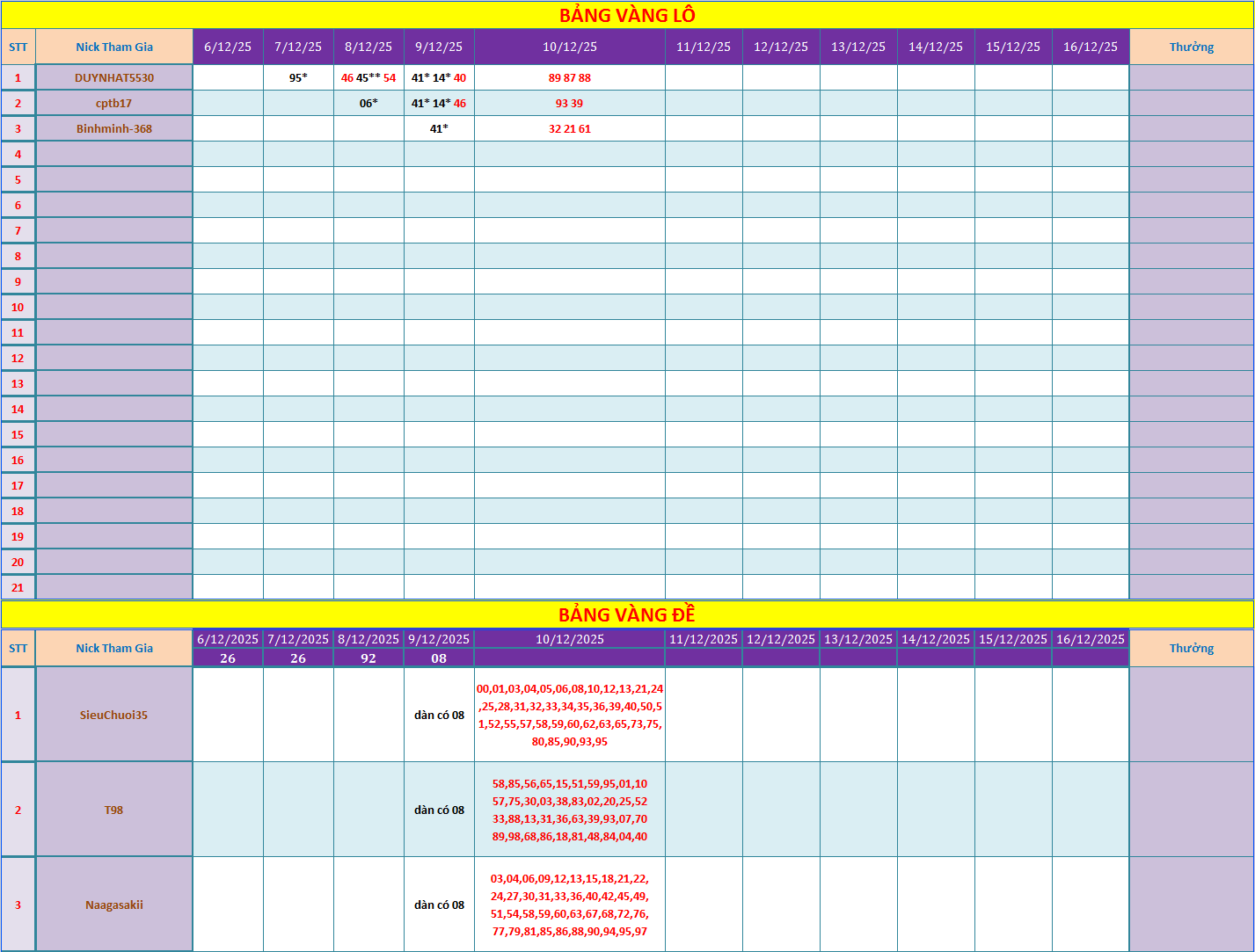Screen dimensions: 1255x952
Task: Select the DUYNHAT5530 nickname cell
Action: [114, 77]
